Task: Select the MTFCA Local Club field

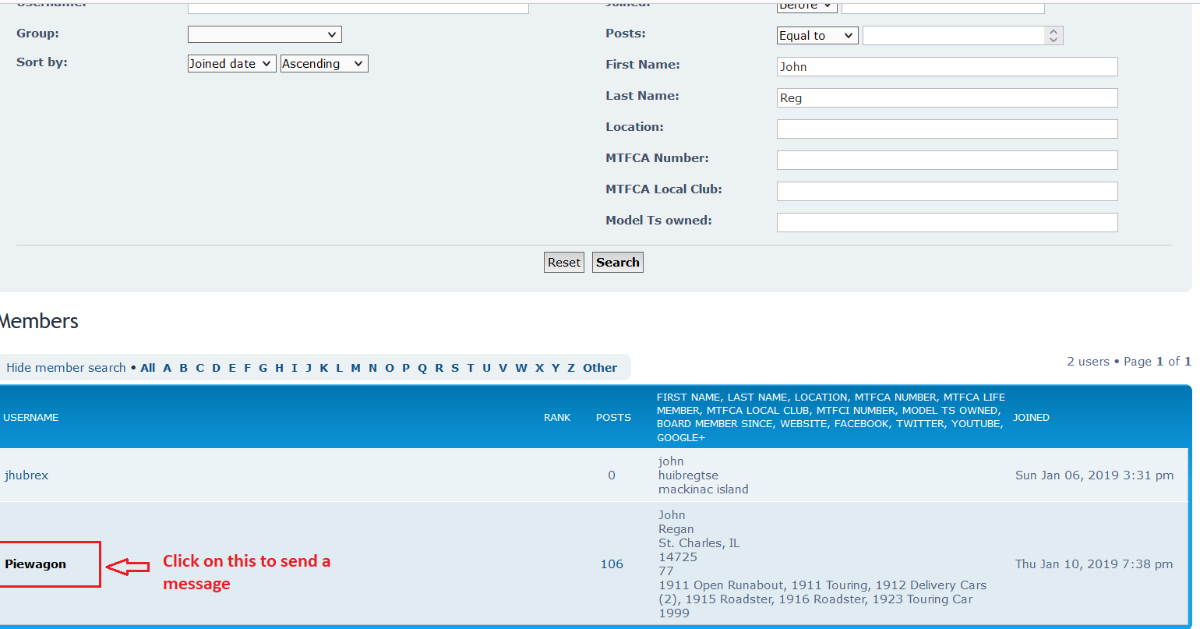Action: [946, 191]
